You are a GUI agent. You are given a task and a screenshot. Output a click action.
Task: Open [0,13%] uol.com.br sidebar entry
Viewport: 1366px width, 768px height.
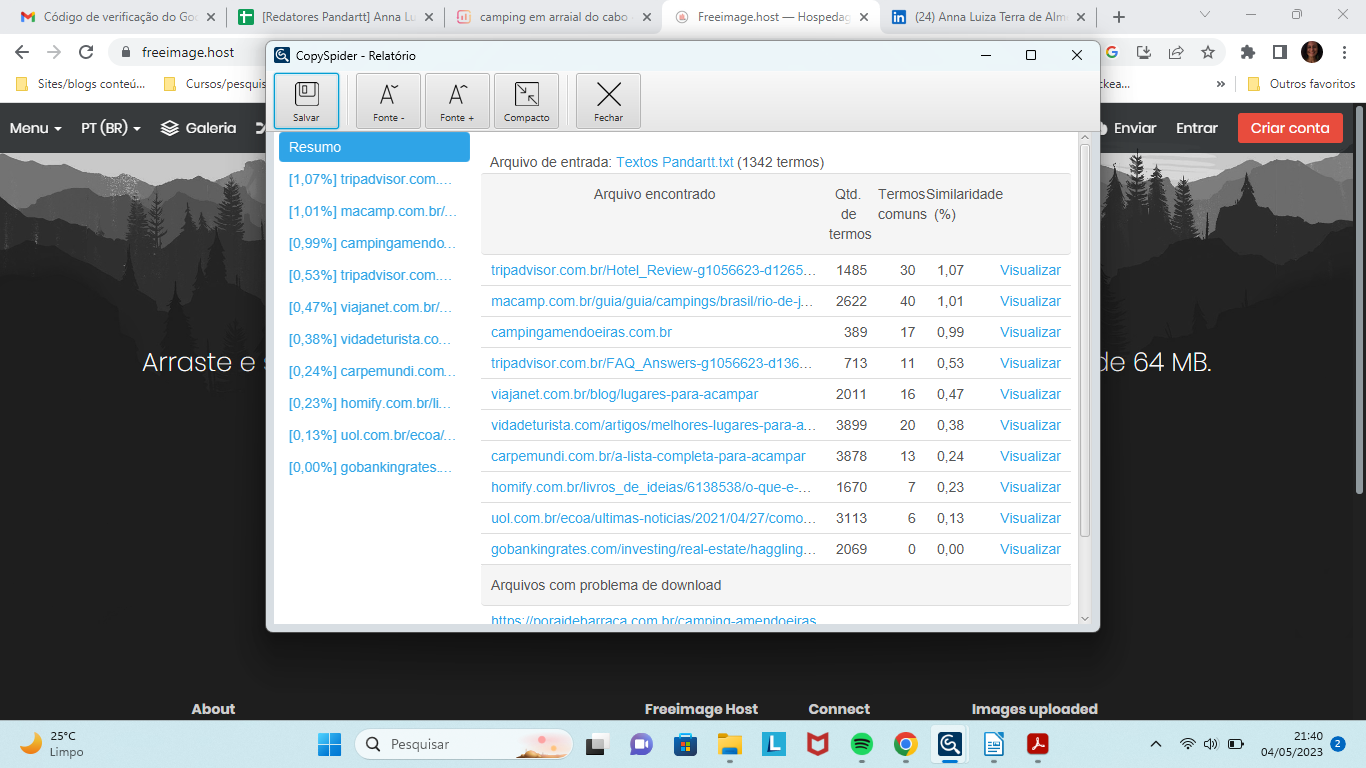click(372, 435)
